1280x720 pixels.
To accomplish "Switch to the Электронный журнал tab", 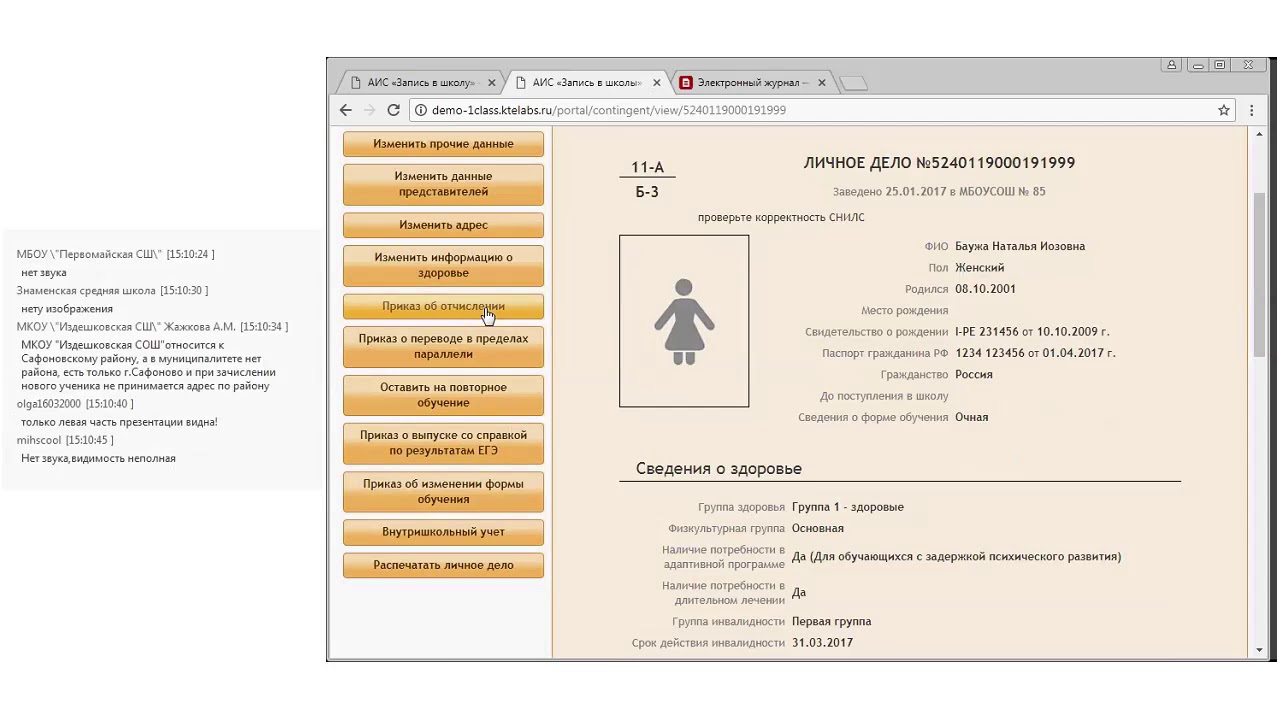I will 752,83.
